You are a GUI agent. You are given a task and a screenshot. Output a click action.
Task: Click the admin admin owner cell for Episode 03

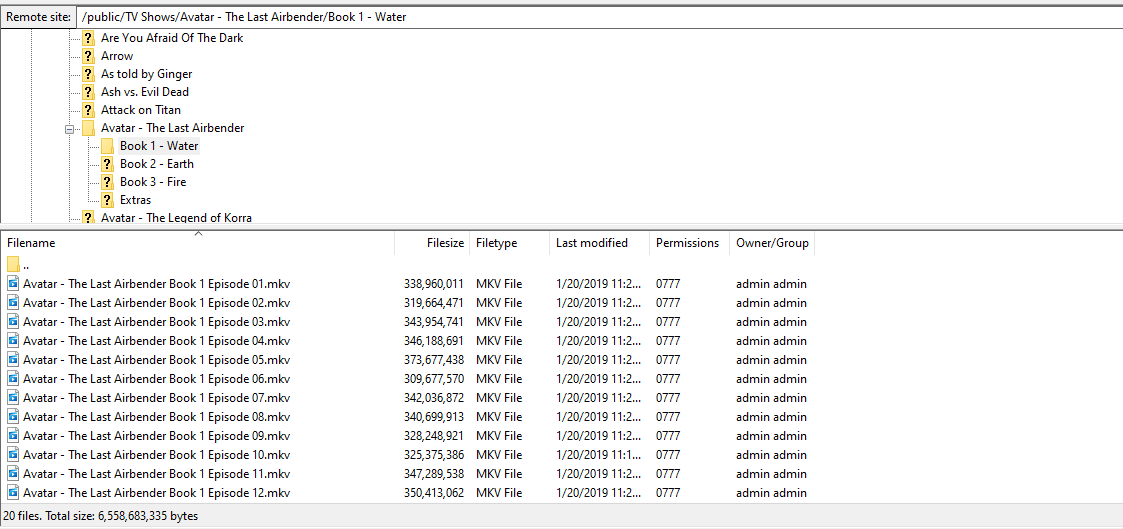coord(771,321)
